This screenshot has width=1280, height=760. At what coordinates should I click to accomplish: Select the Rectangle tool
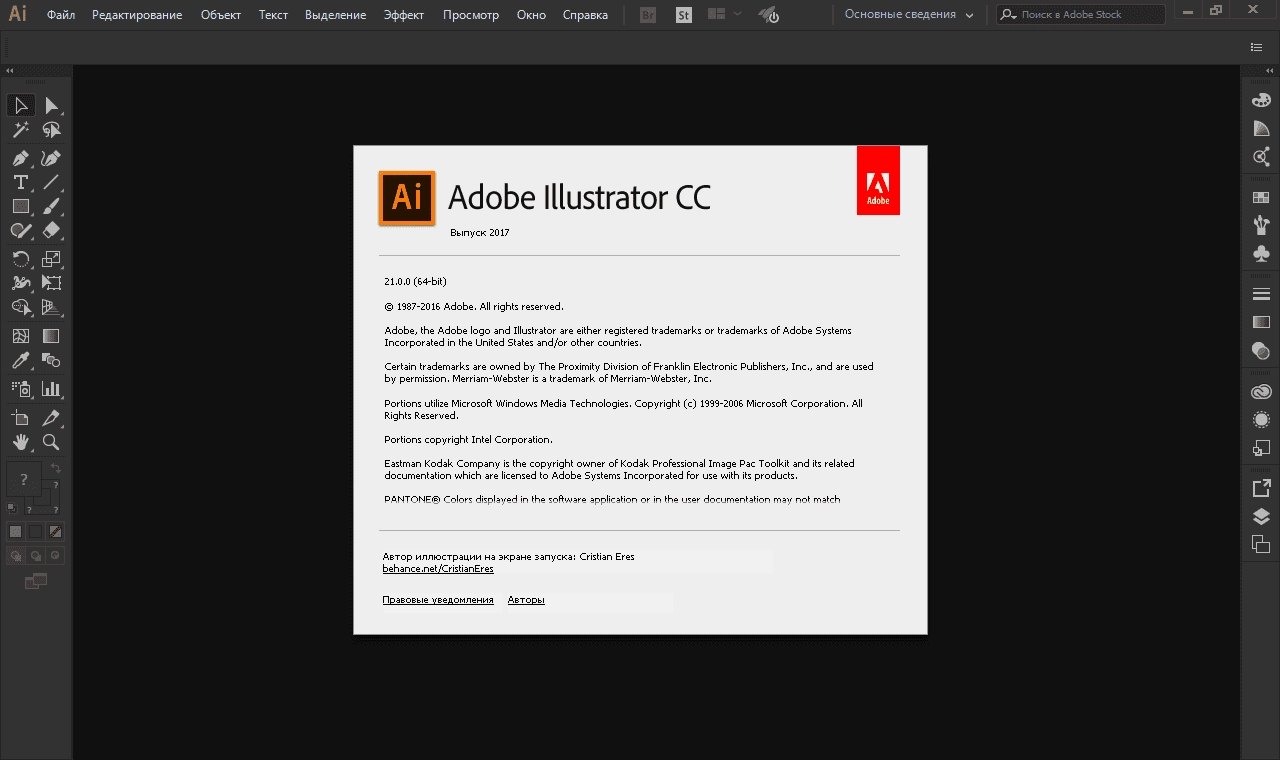click(20, 206)
